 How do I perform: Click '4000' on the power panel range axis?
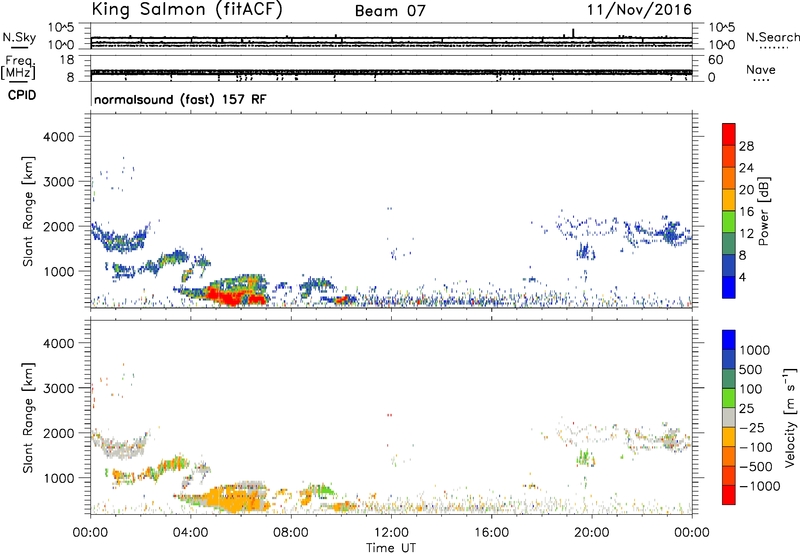click(59, 137)
